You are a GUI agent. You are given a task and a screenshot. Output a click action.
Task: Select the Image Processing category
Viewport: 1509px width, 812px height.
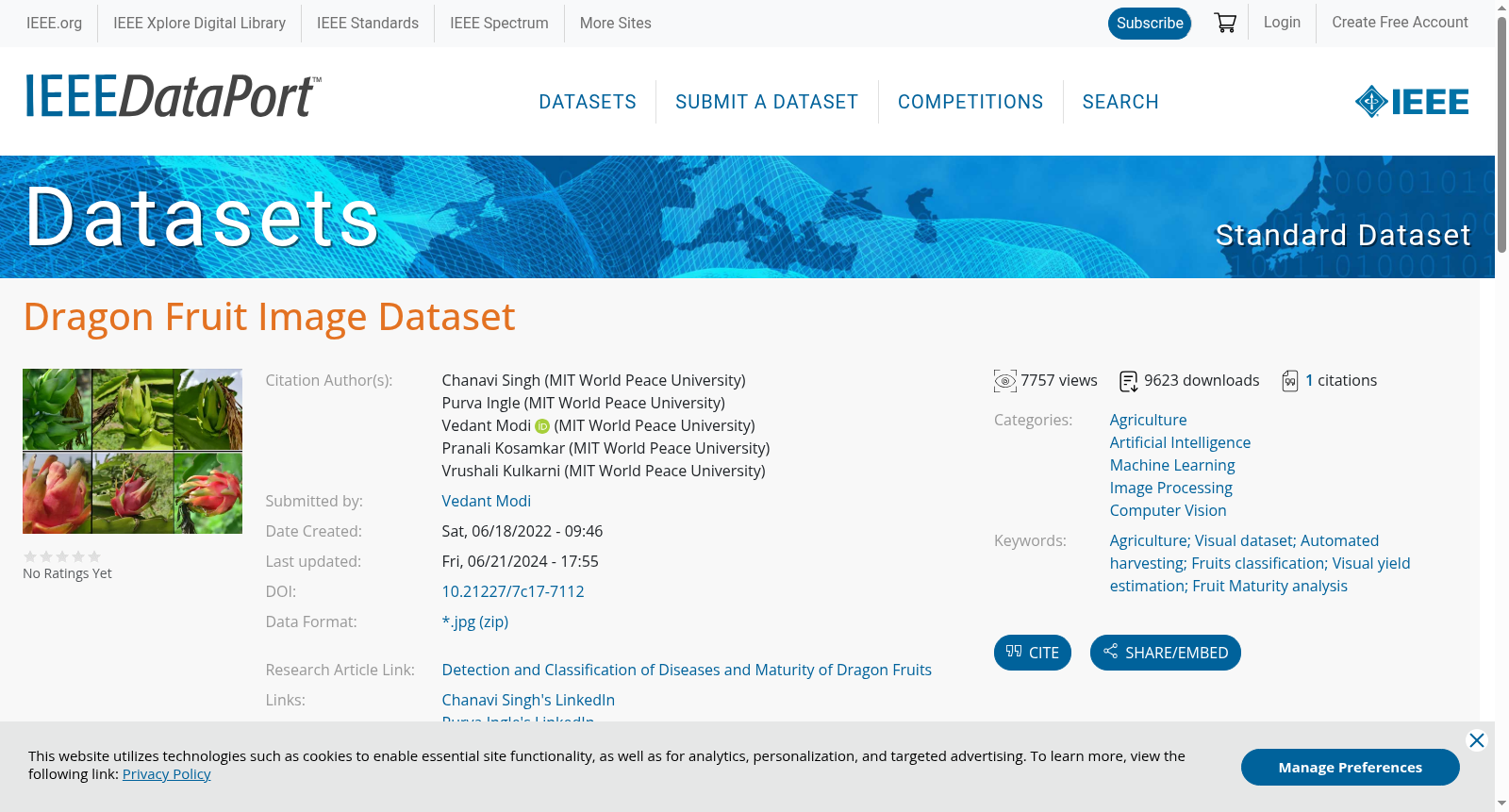point(1171,489)
